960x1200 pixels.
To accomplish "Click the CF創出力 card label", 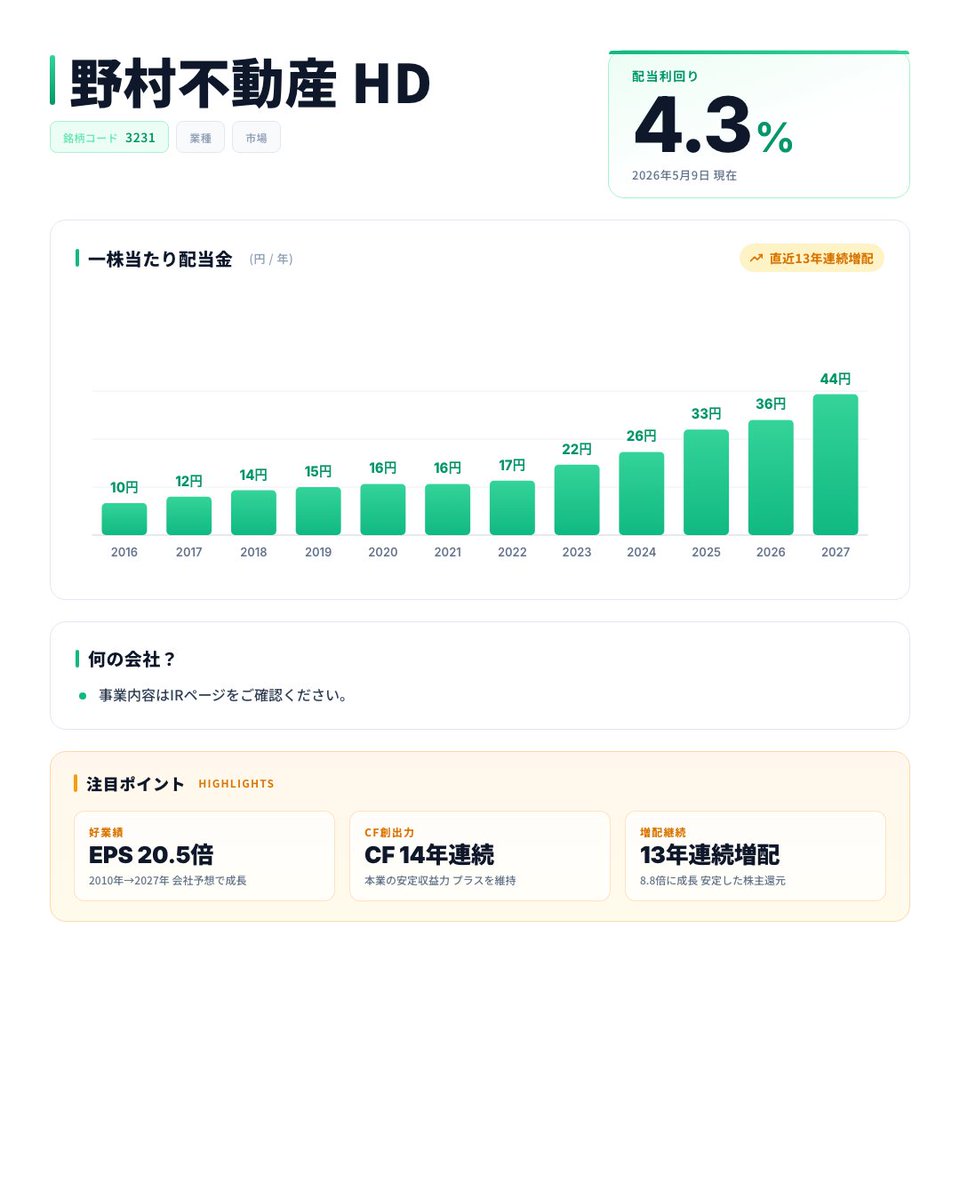I will (x=389, y=832).
